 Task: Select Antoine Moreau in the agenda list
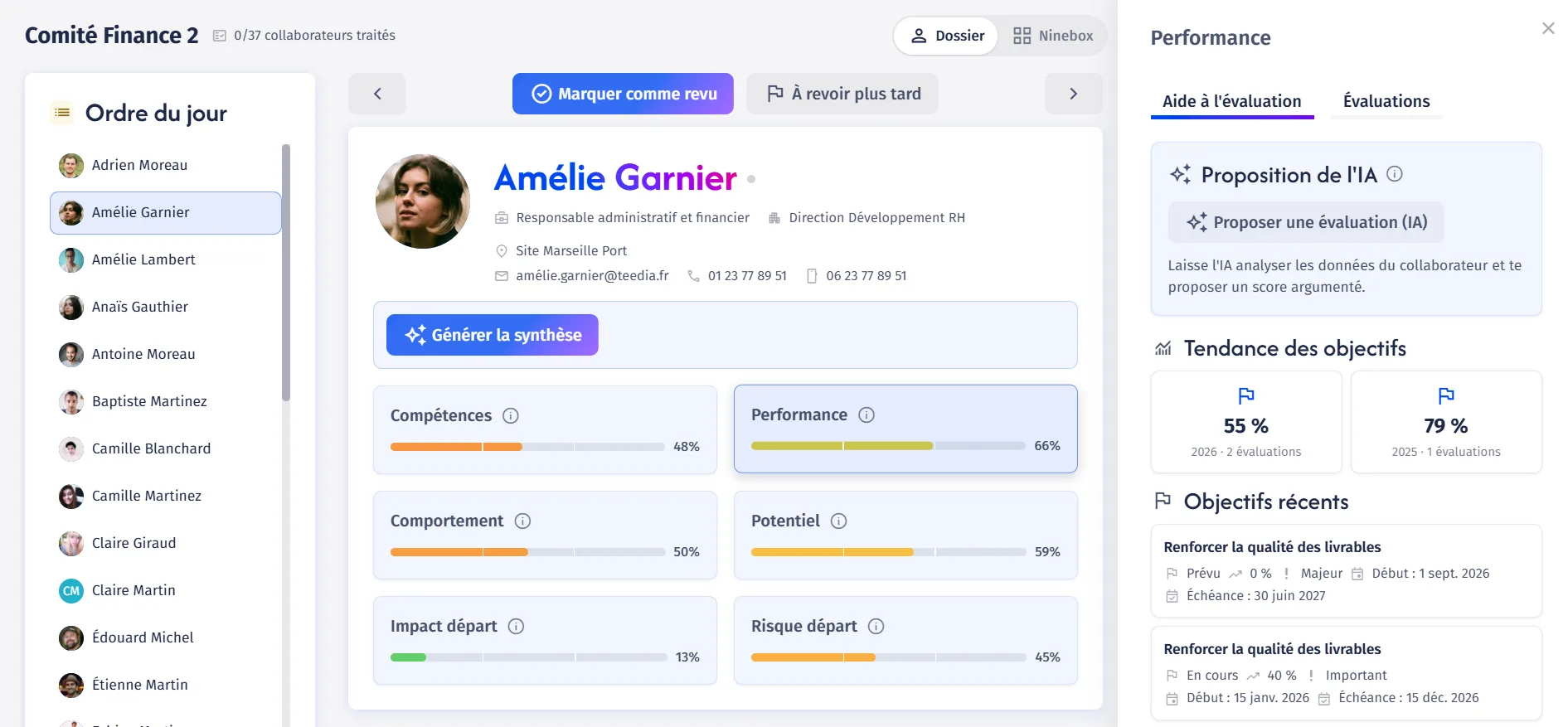(x=166, y=355)
